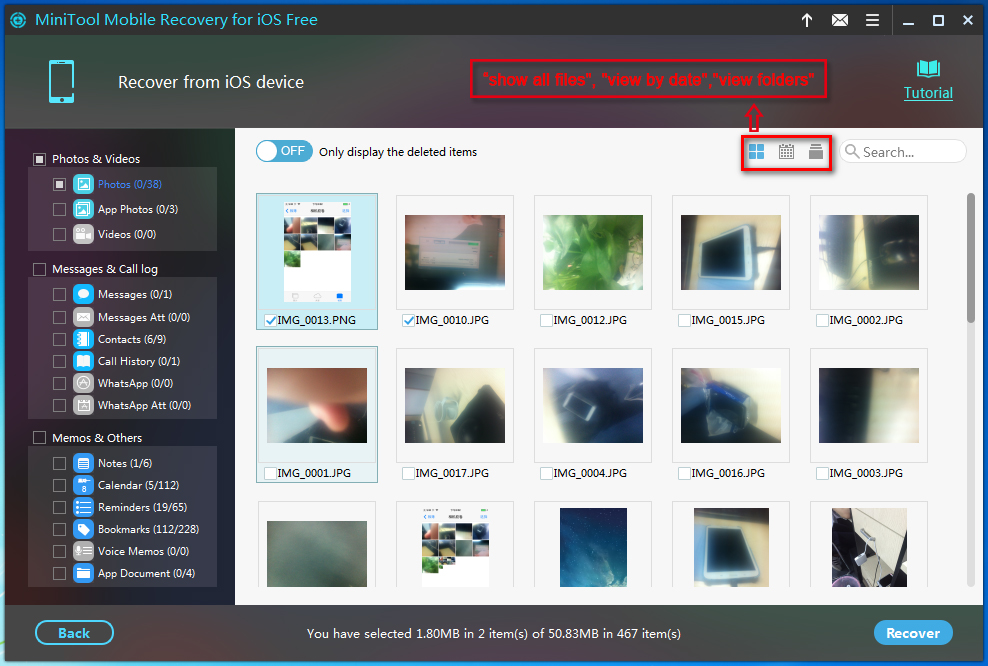Click the App Photos category icon
Image resolution: width=988 pixels, height=666 pixels.
83,209
